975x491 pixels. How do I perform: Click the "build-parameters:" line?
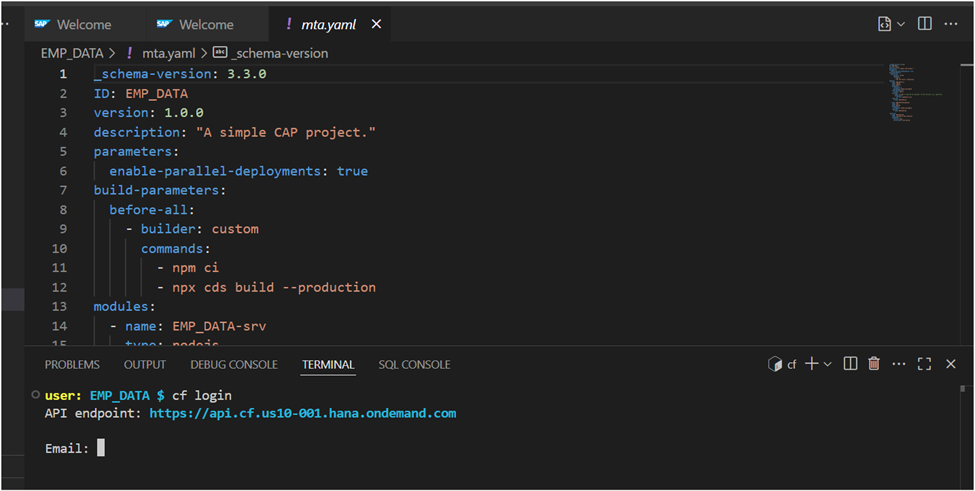click(x=160, y=190)
